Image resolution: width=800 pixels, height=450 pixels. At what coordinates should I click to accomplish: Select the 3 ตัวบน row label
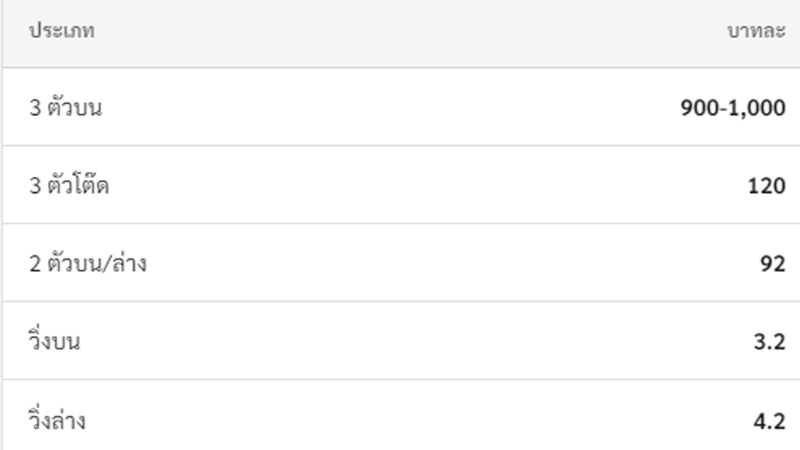click(65, 107)
